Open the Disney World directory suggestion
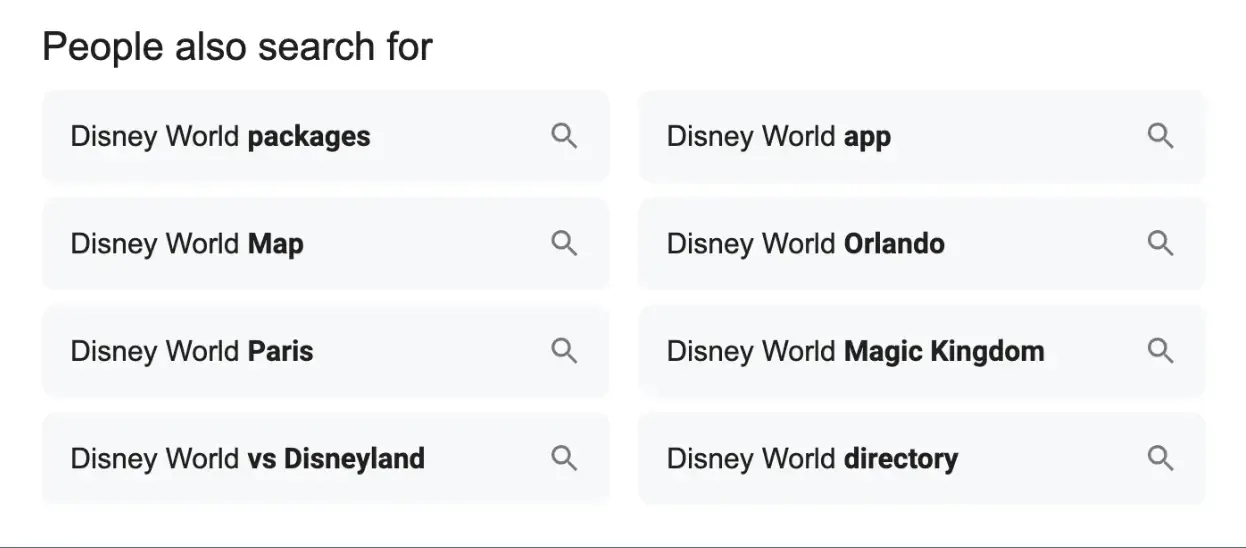 pyautogui.click(x=922, y=458)
